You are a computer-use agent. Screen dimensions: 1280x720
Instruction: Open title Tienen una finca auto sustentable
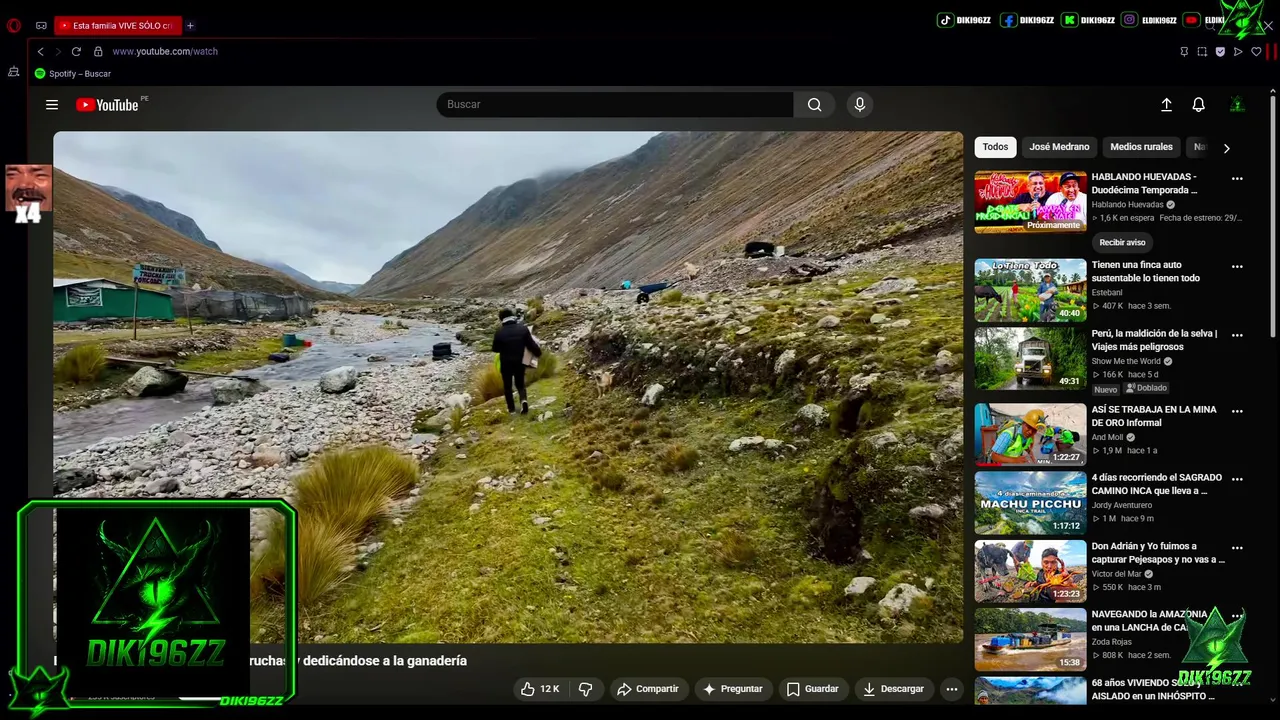[x=1146, y=271]
